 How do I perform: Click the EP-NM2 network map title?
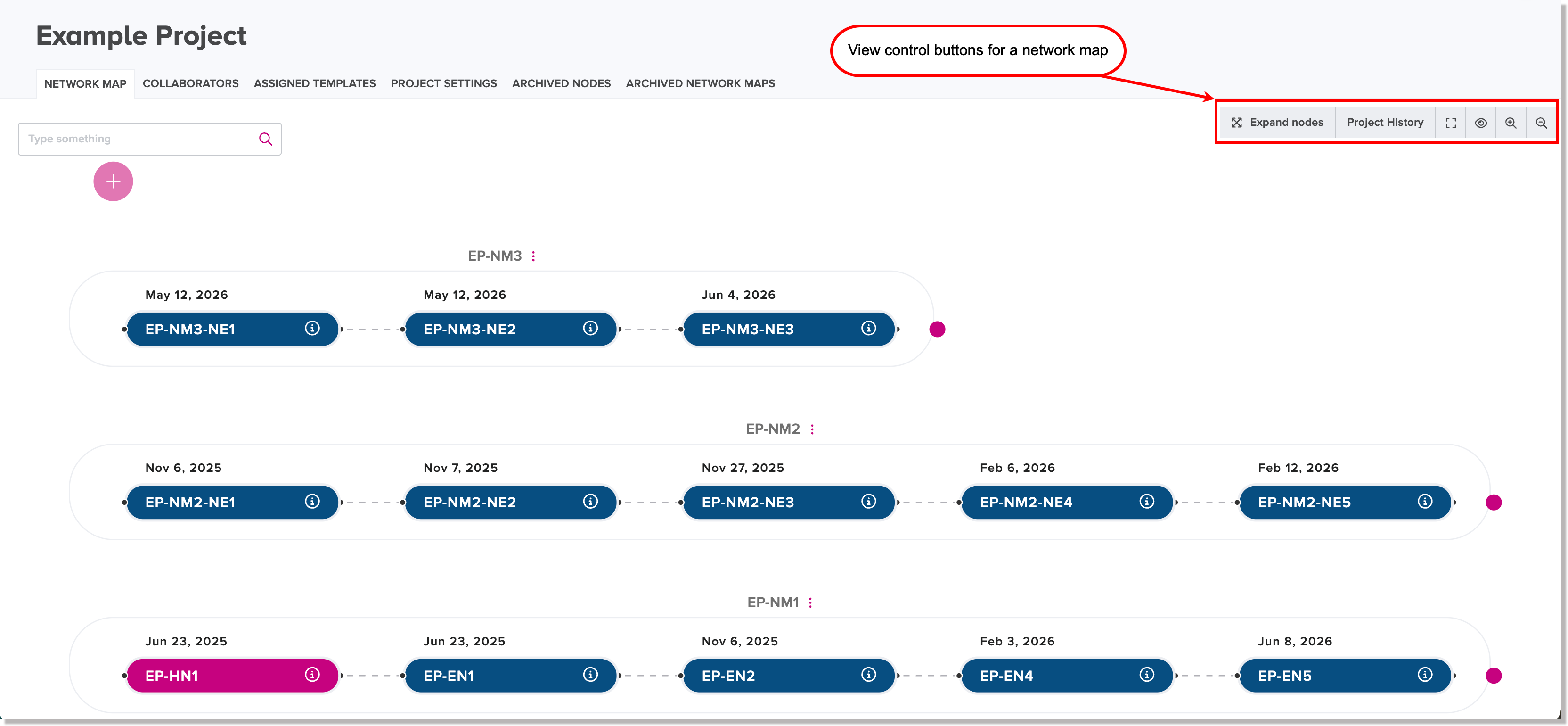click(x=772, y=429)
